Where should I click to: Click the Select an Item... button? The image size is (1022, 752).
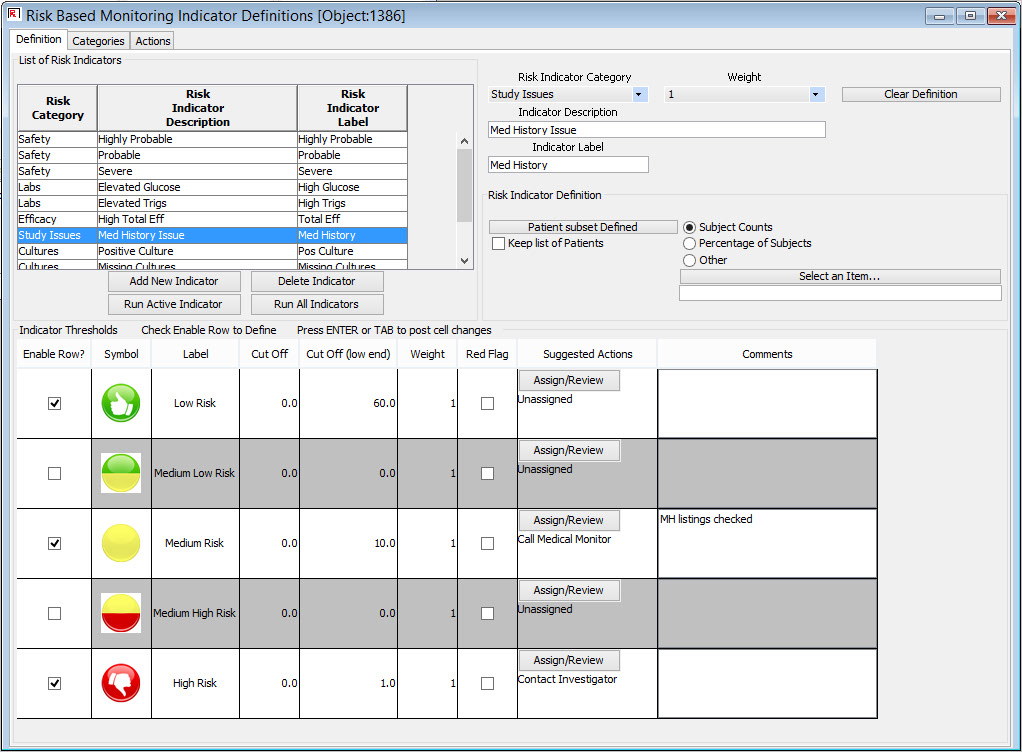pos(840,276)
